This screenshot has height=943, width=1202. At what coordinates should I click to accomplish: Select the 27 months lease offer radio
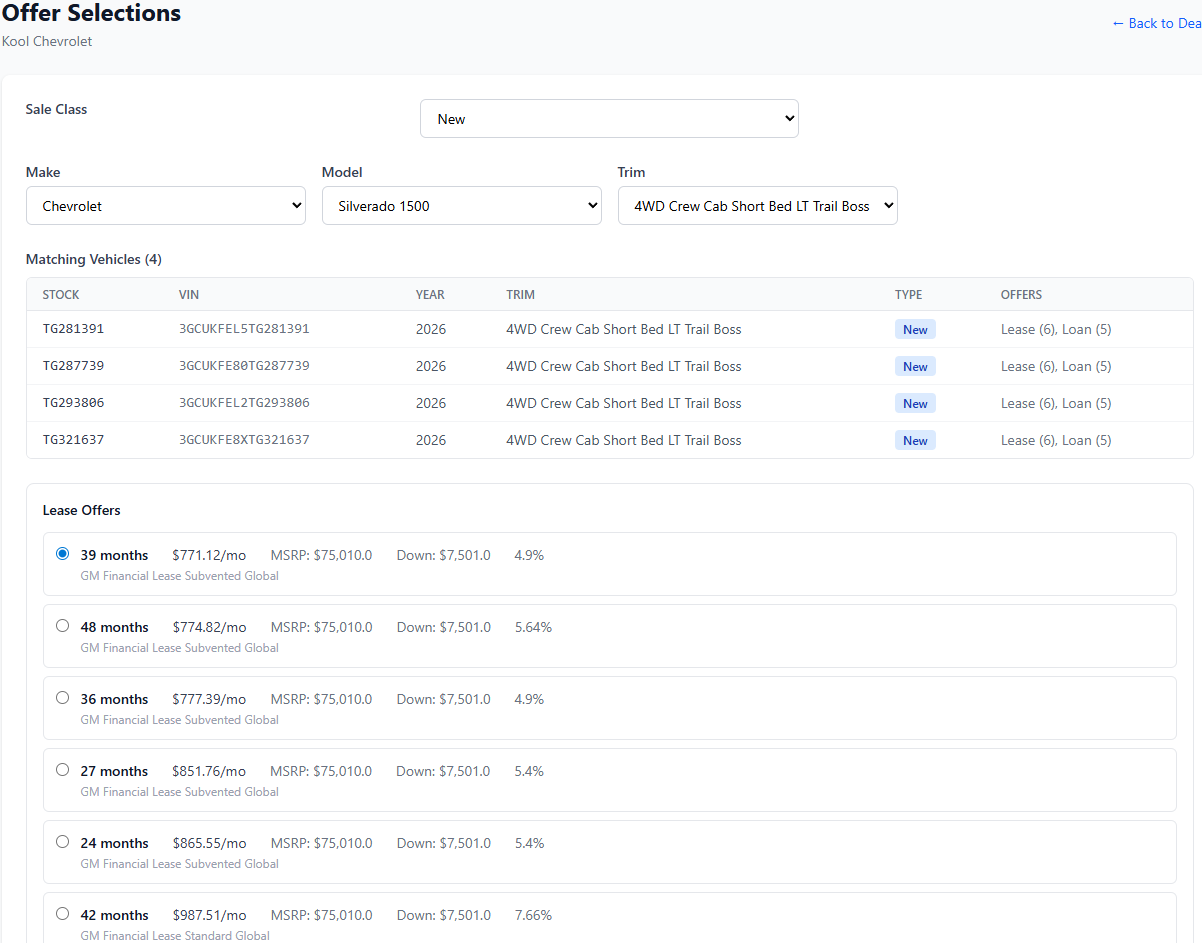point(63,770)
